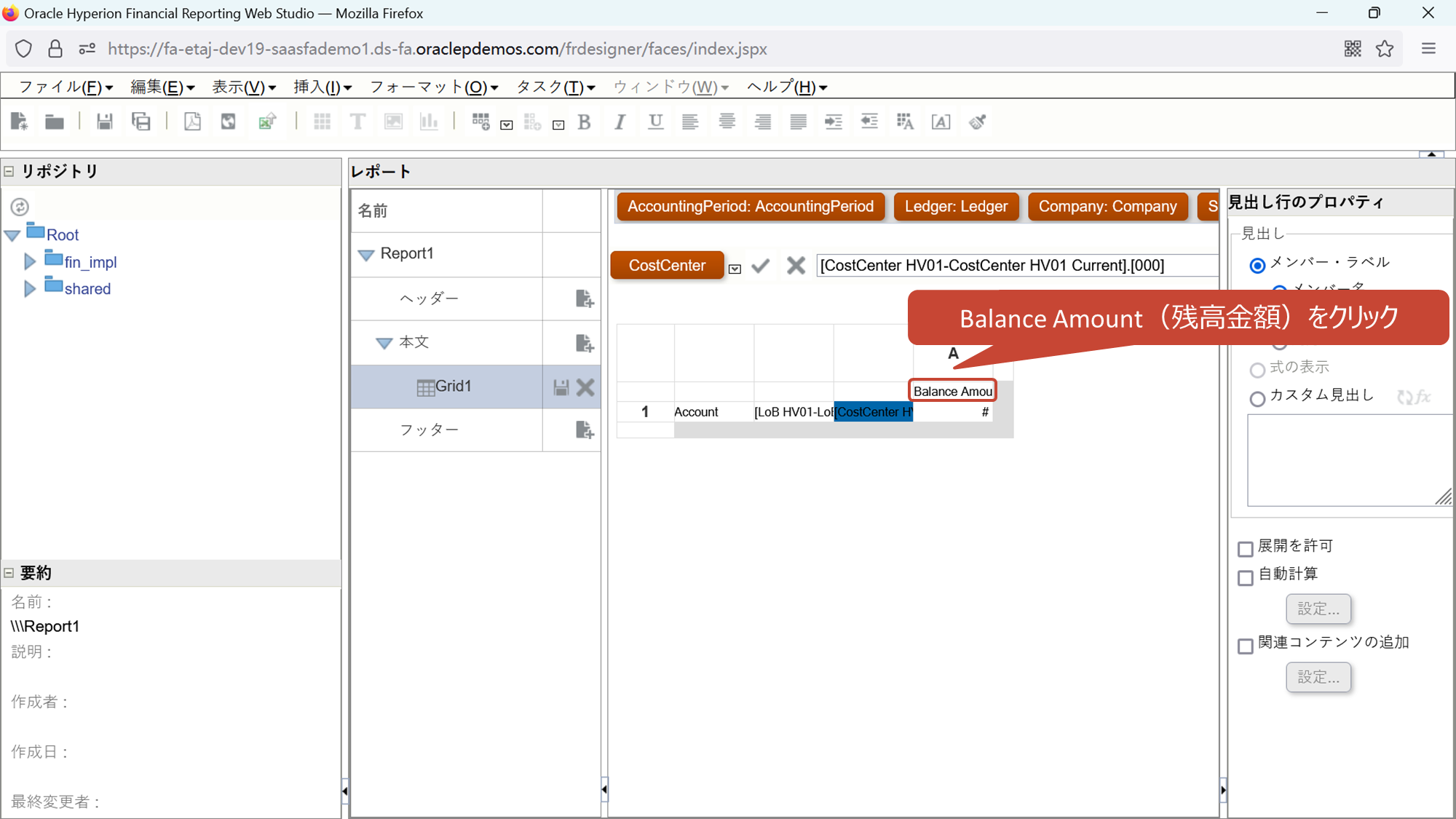Click the Underline formatting icon

(x=655, y=122)
